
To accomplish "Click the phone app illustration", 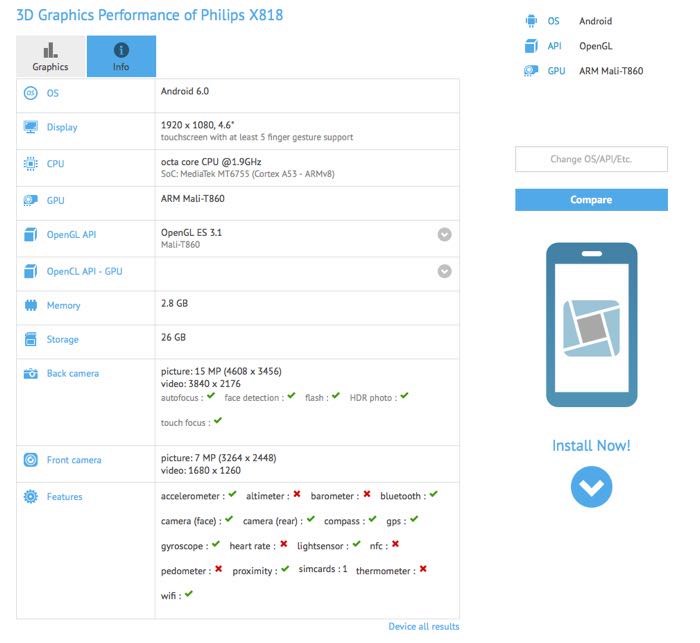I will click(592, 325).
